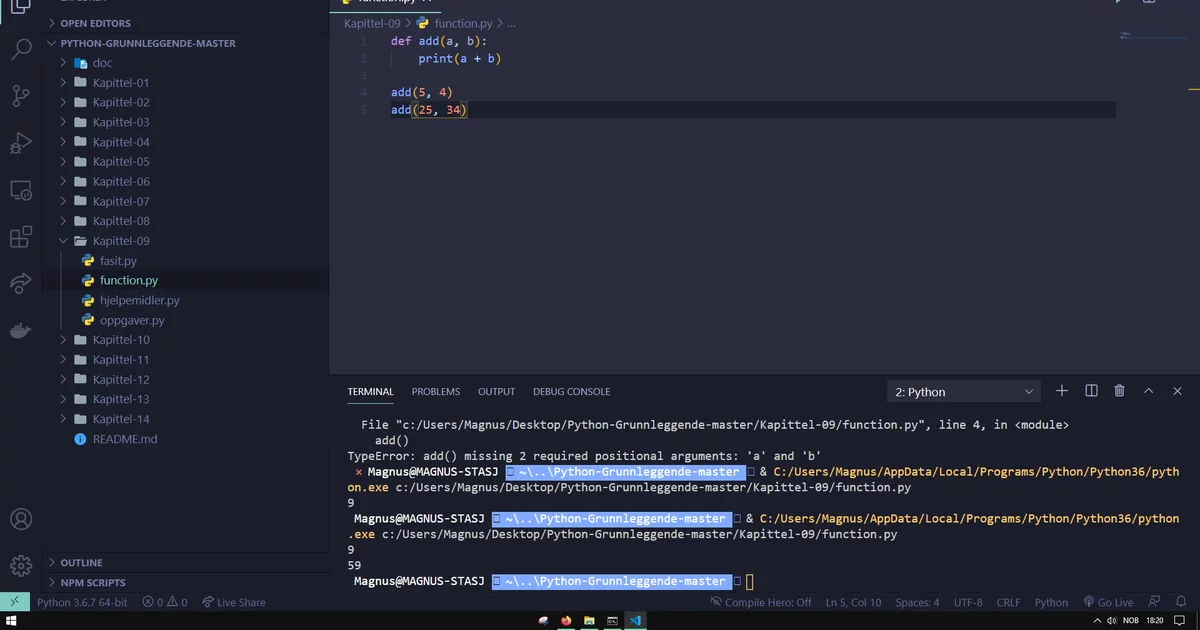Open the terminal selector dropdown '2: Python'
1200x630 pixels.
(x=965, y=392)
